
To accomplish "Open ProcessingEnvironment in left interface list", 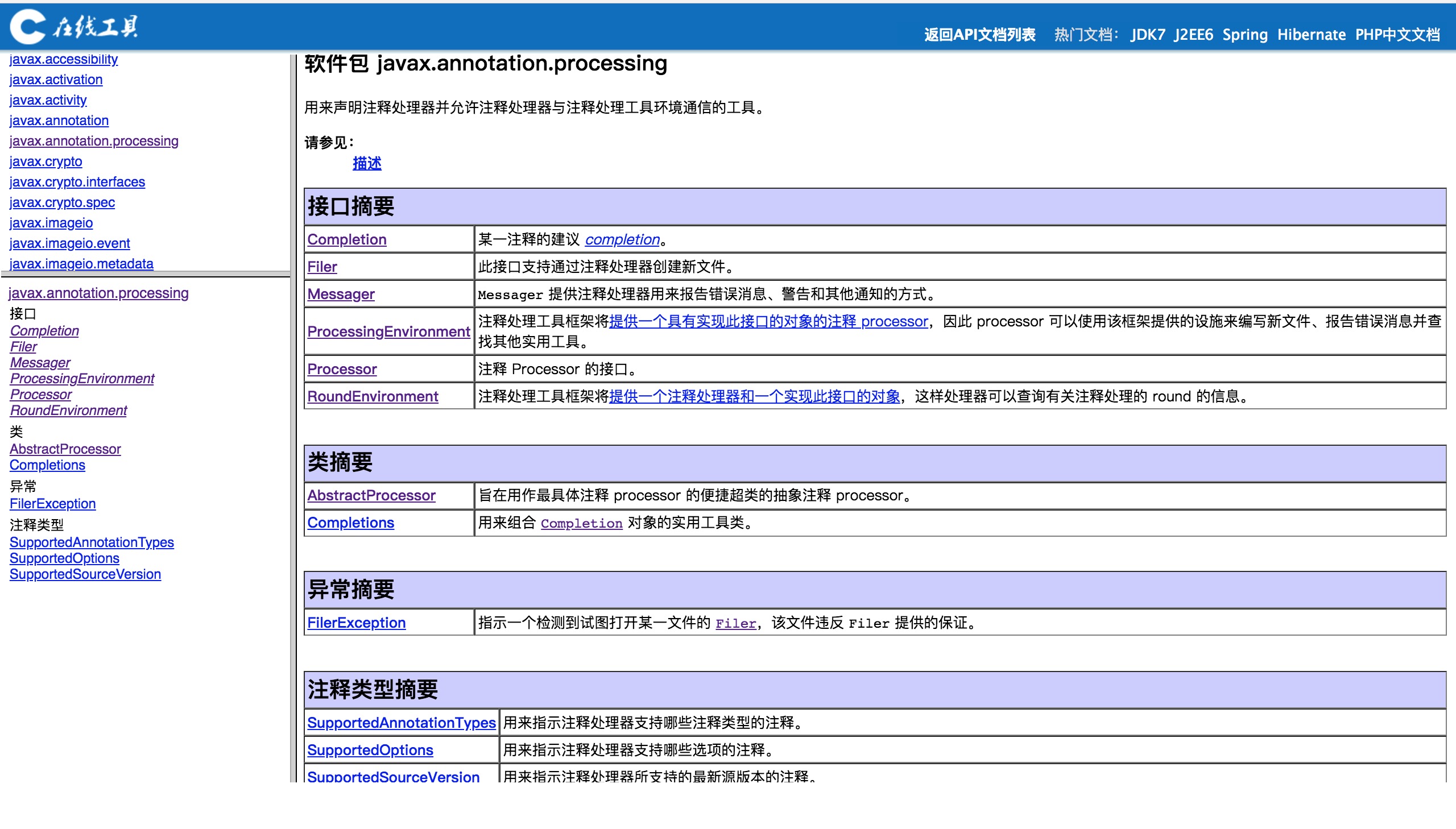I will [82, 379].
